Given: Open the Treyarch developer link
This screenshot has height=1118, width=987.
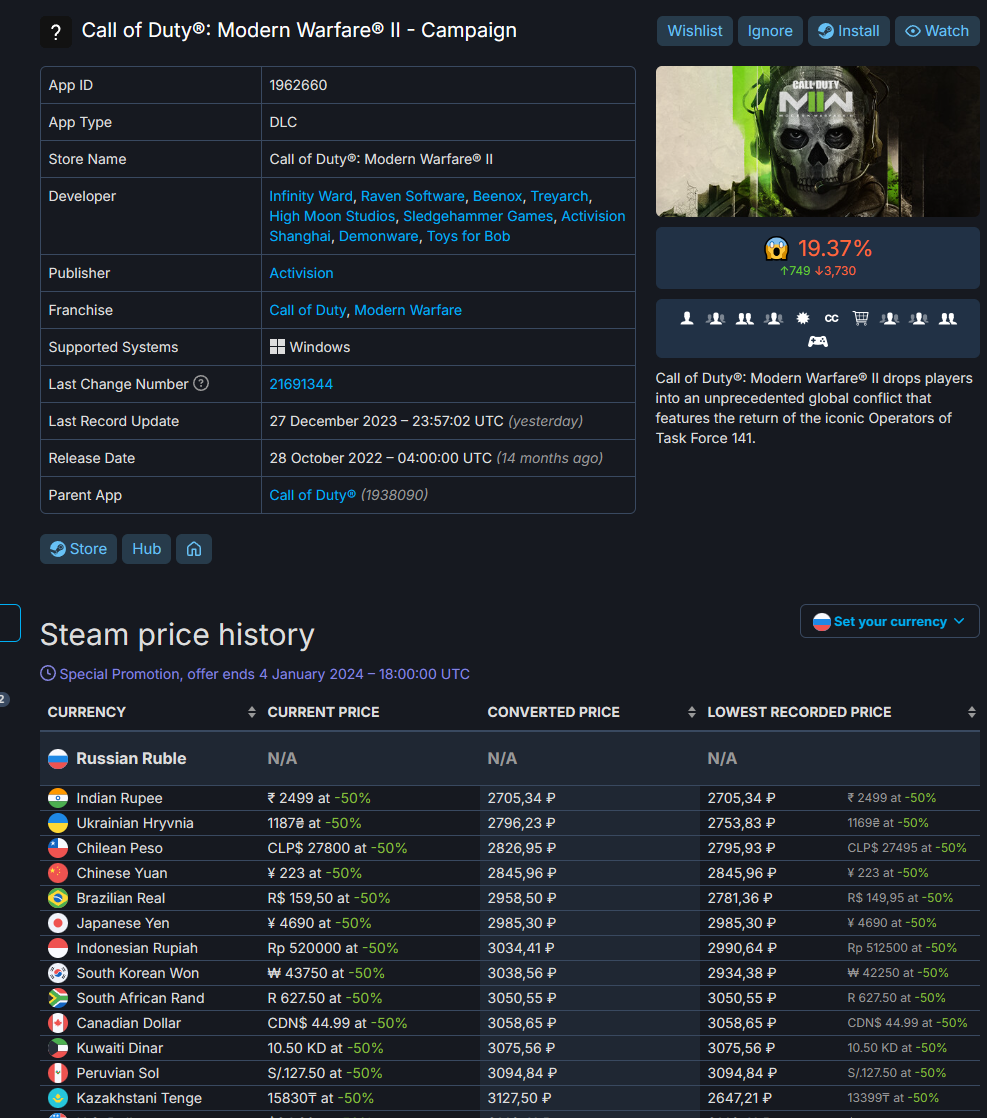Looking at the screenshot, I should click(x=560, y=196).
